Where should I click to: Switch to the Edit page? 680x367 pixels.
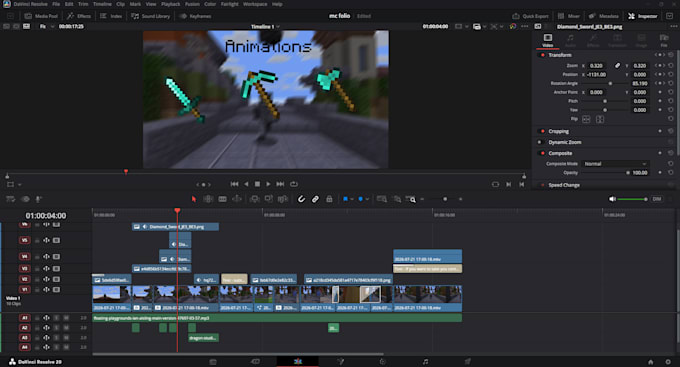[298, 361]
